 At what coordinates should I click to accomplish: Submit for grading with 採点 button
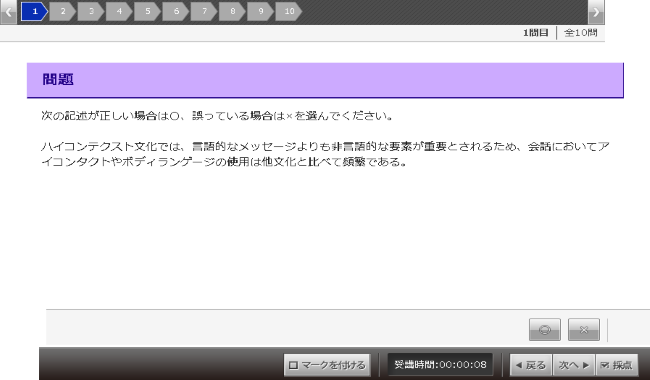click(x=617, y=365)
